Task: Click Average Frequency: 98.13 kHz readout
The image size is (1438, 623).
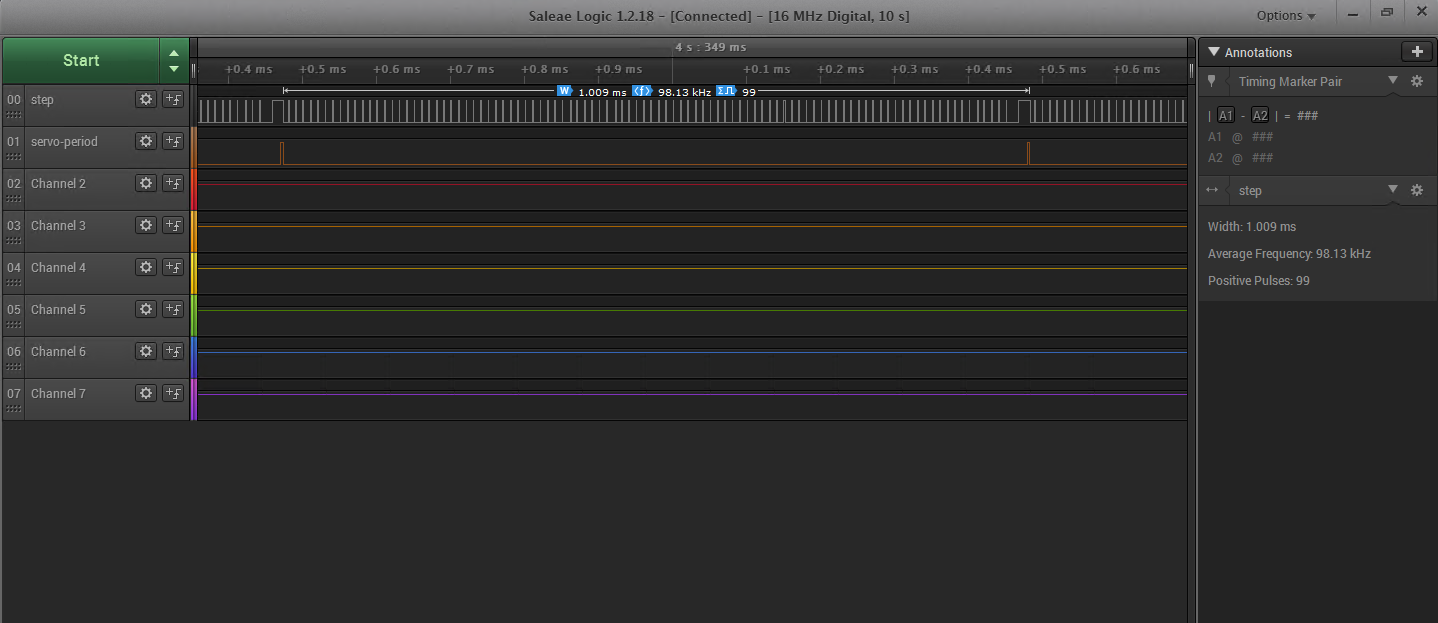Action: (1289, 254)
